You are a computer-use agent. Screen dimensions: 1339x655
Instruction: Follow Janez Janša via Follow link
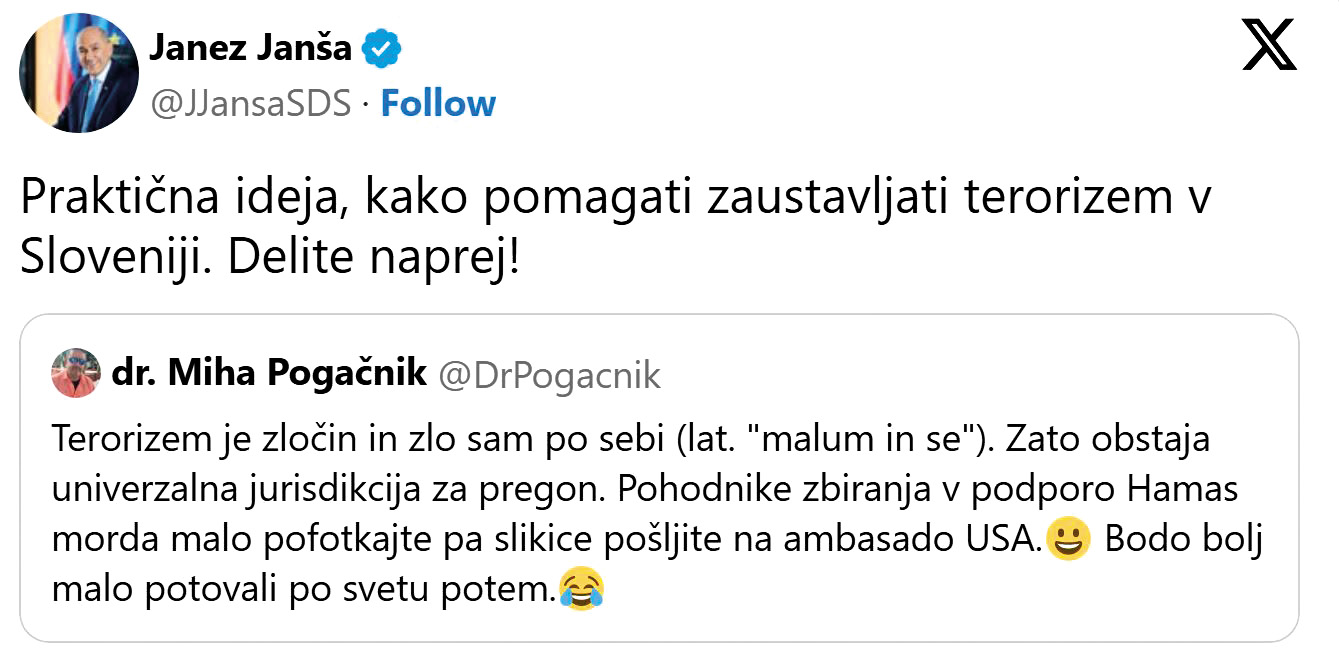click(438, 104)
